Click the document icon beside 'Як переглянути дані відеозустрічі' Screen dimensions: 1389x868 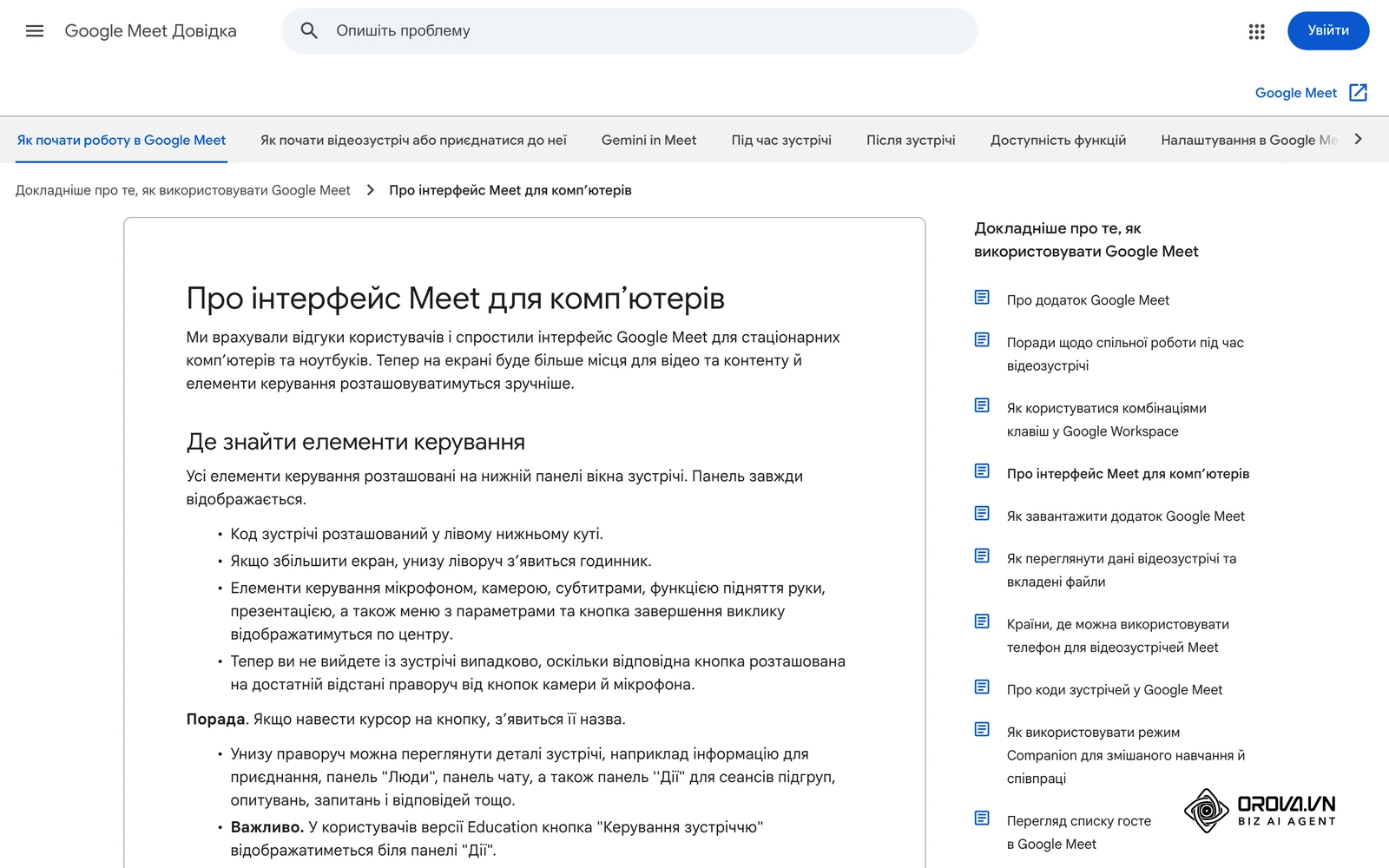tap(982, 556)
